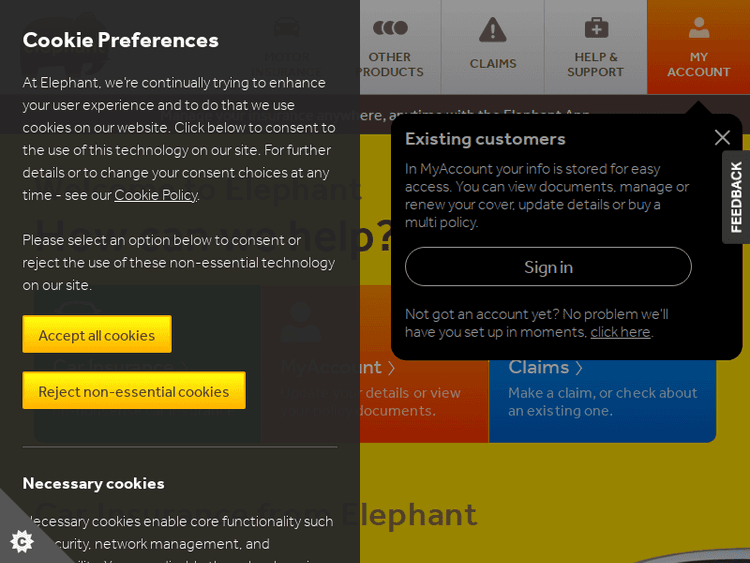This screenshot has width=750, height=563.
Task: Select the My Account navigation label
Action: click(698, 65)
